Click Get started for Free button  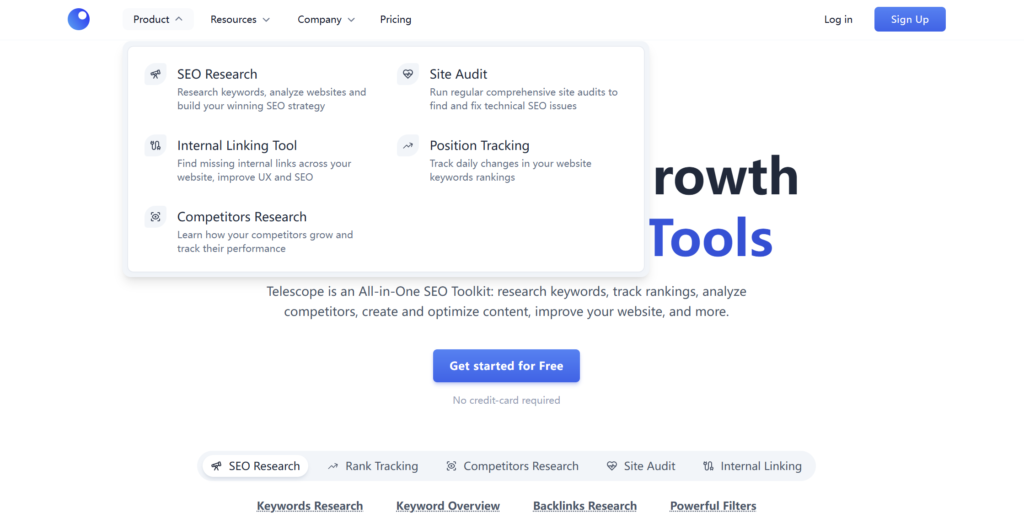506,366
